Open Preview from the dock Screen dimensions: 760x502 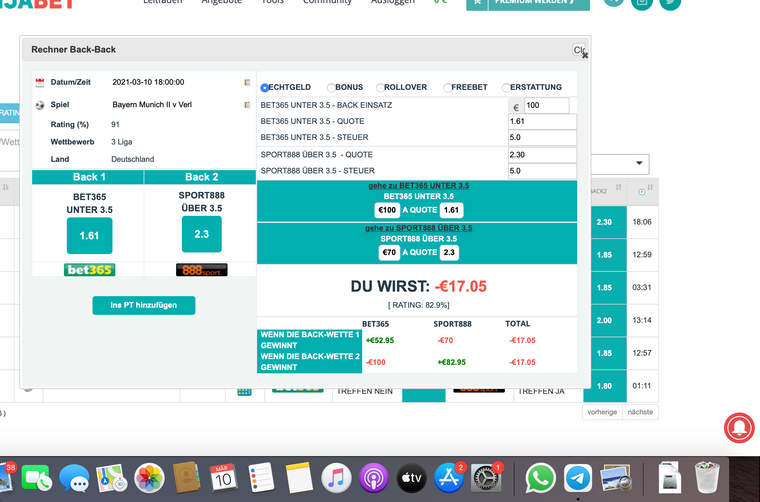pos(616,479)
